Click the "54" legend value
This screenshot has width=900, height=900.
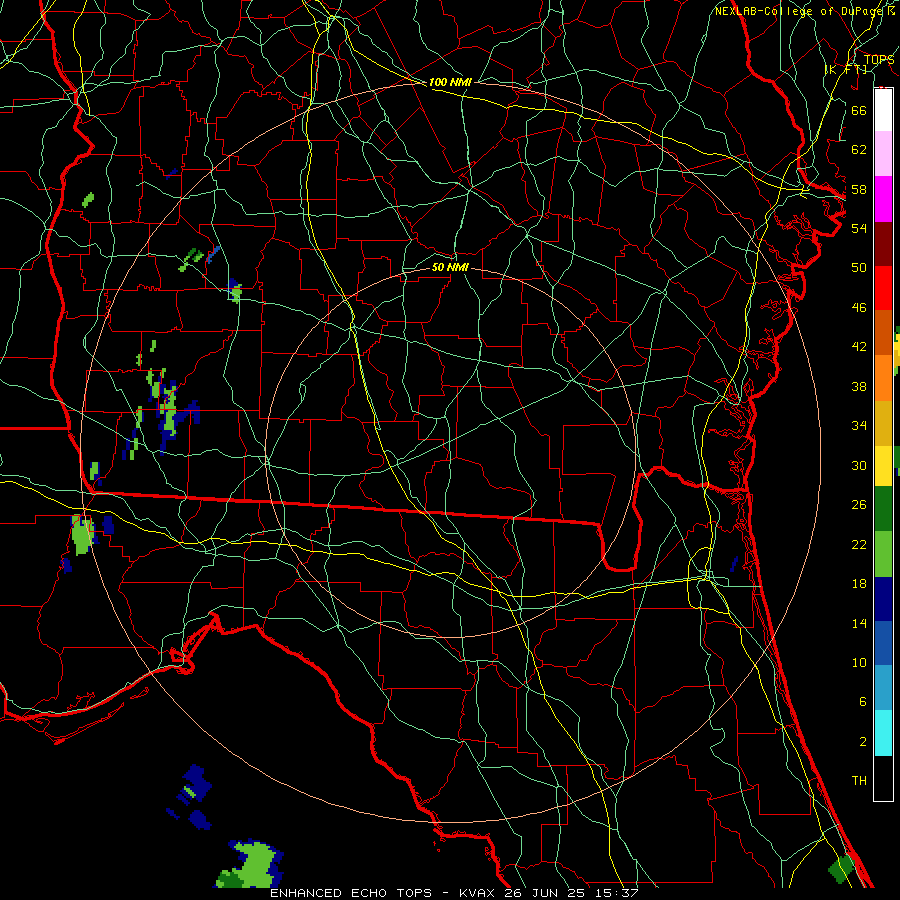point(859,228)
